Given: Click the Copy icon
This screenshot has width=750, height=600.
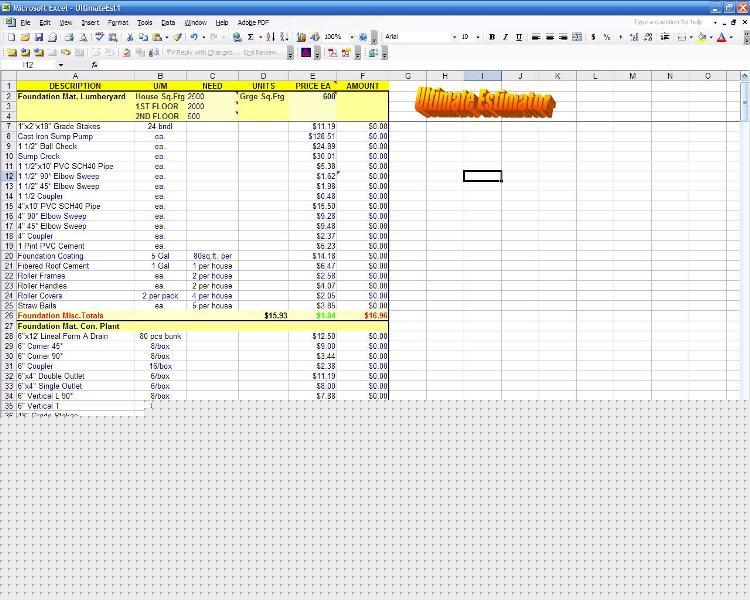Looking at the screenshot, I should pos(143,37).
